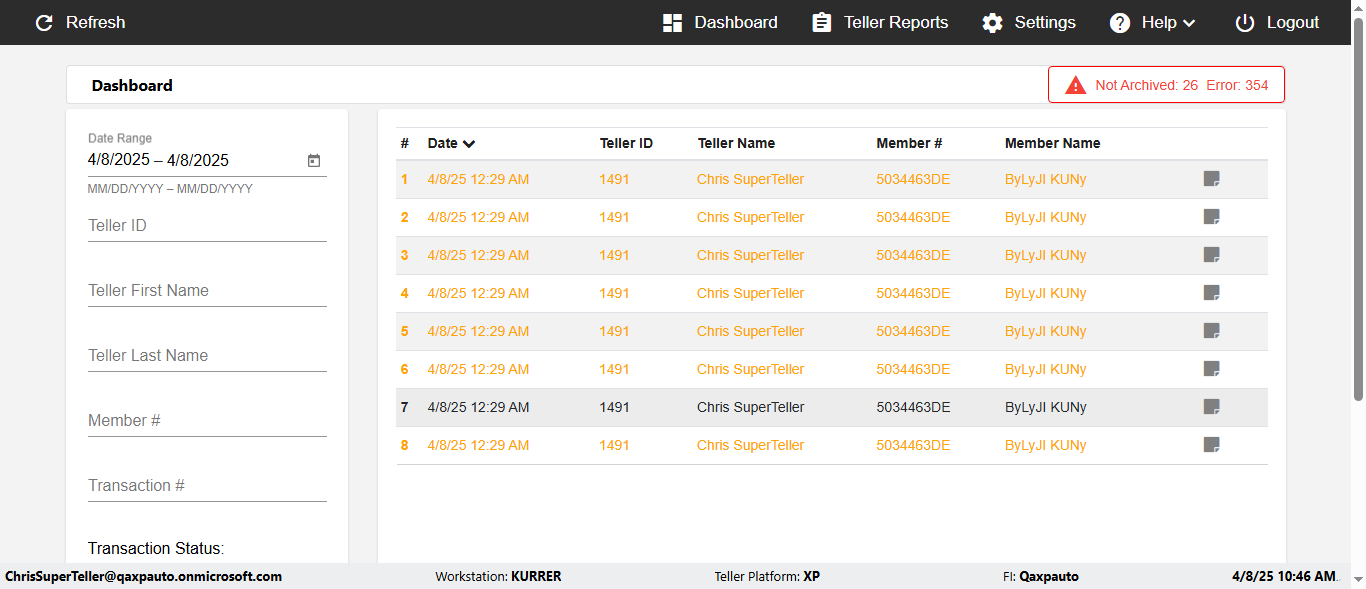Click the Refresh circular arrow icon
Image resolution: width=1366 pixels, height=589 pixels.
click(x=44, y=23)
